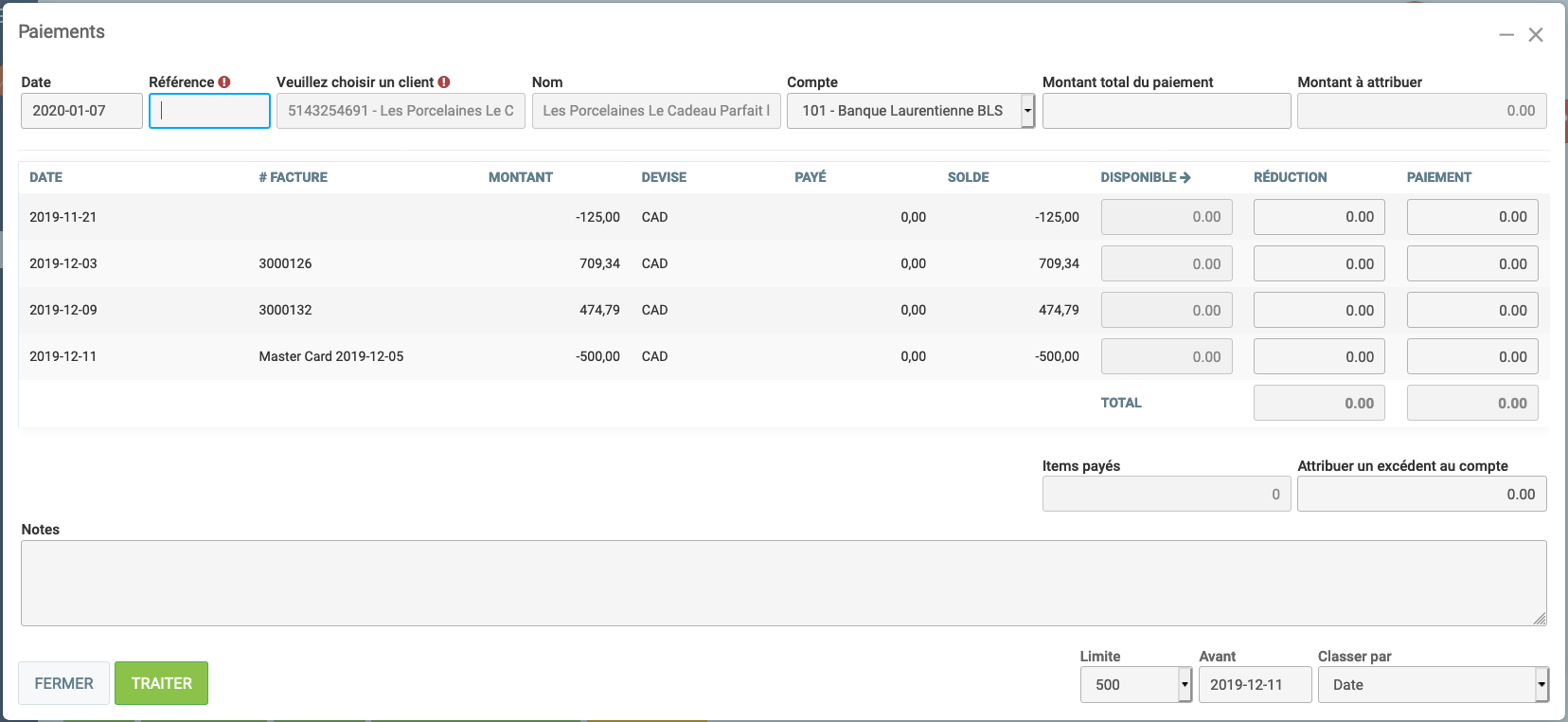Viewport: 1568px width, 722px height.
Task: Close the Paiements dialog
Action: pyautogui.click(x=1536, y=35)
